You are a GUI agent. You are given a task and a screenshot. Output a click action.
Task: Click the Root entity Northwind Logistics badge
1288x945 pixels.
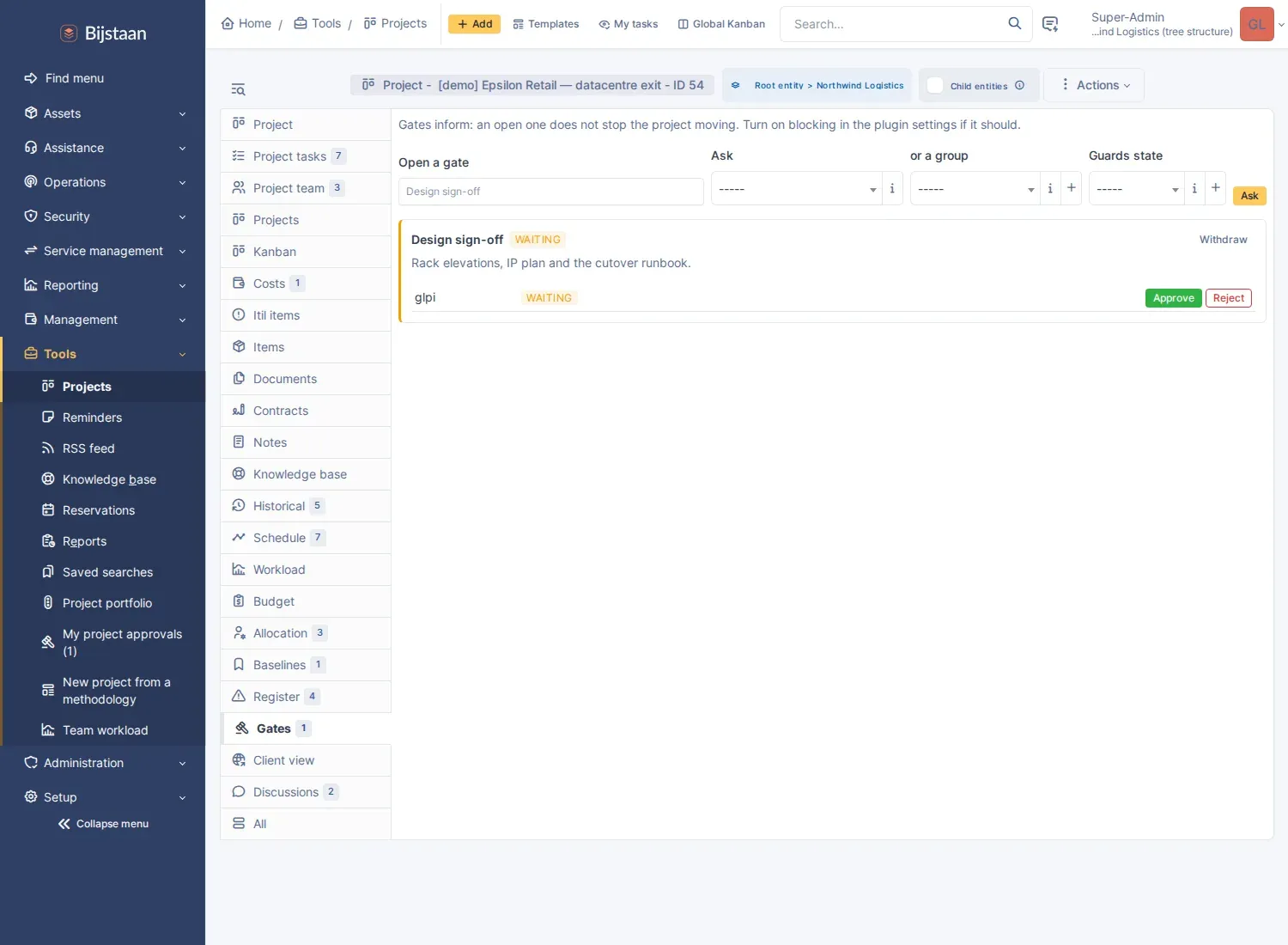(817, 85)
